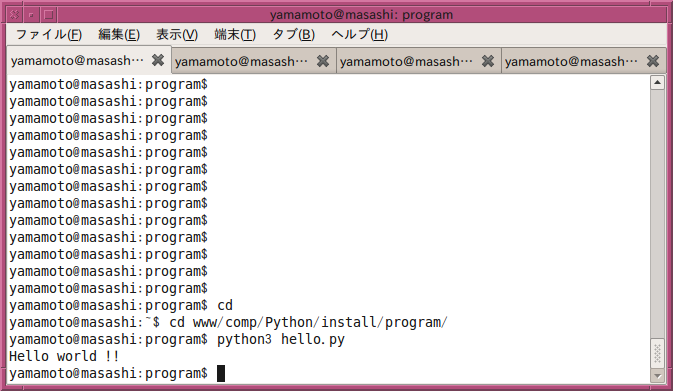
Task: Close the second terminal tab
Action: (x=323, y=61)
